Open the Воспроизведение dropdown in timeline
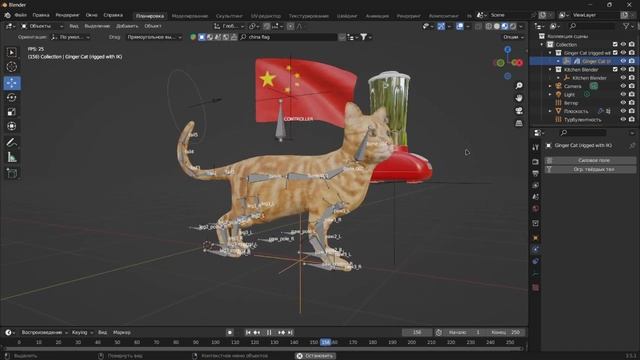 pos(44,333)
